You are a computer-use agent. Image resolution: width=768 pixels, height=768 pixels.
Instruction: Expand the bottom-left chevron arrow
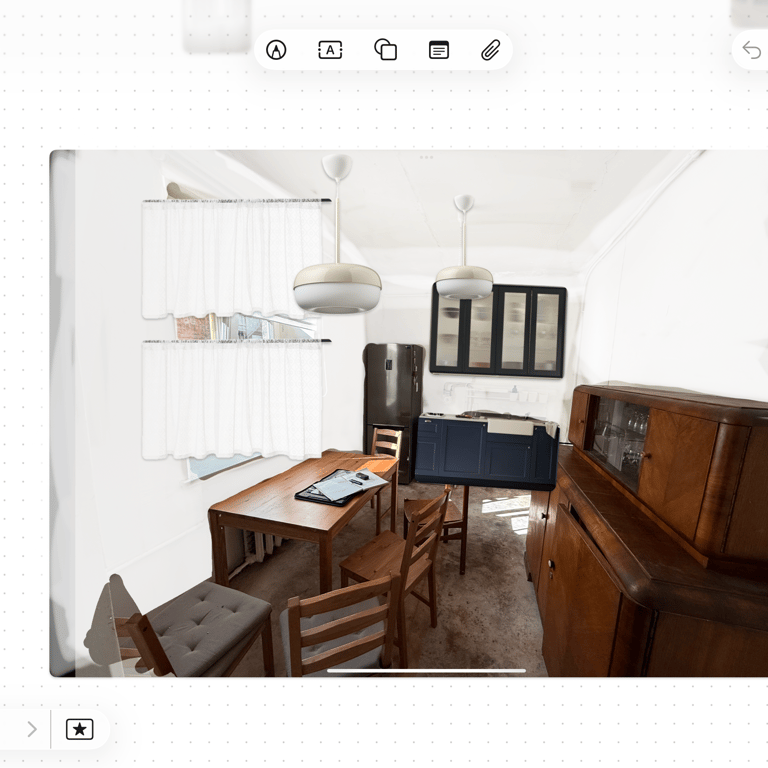(x=32, y=729)
